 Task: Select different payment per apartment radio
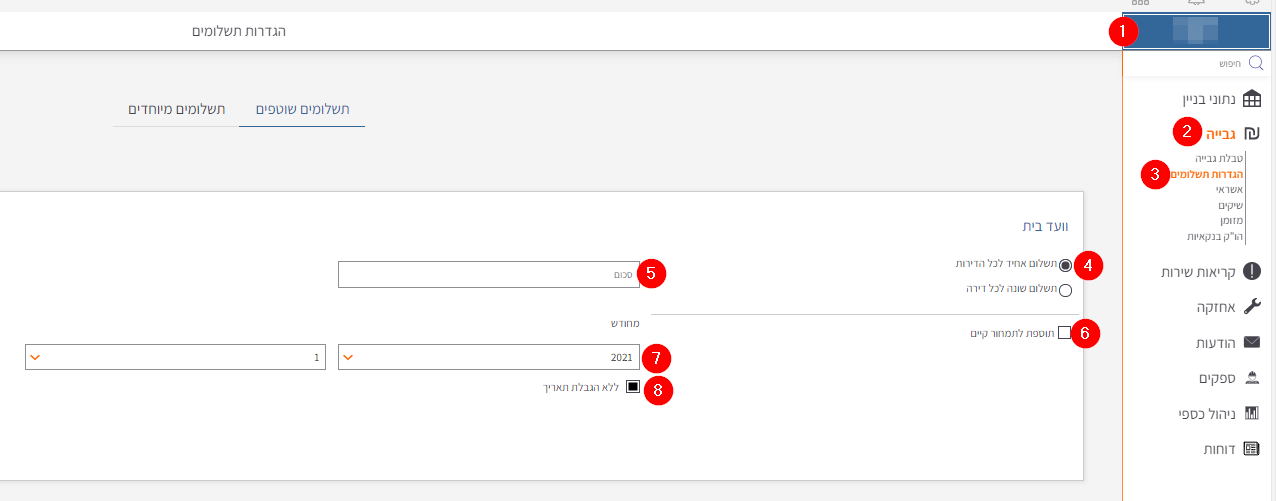[1065, 291]
